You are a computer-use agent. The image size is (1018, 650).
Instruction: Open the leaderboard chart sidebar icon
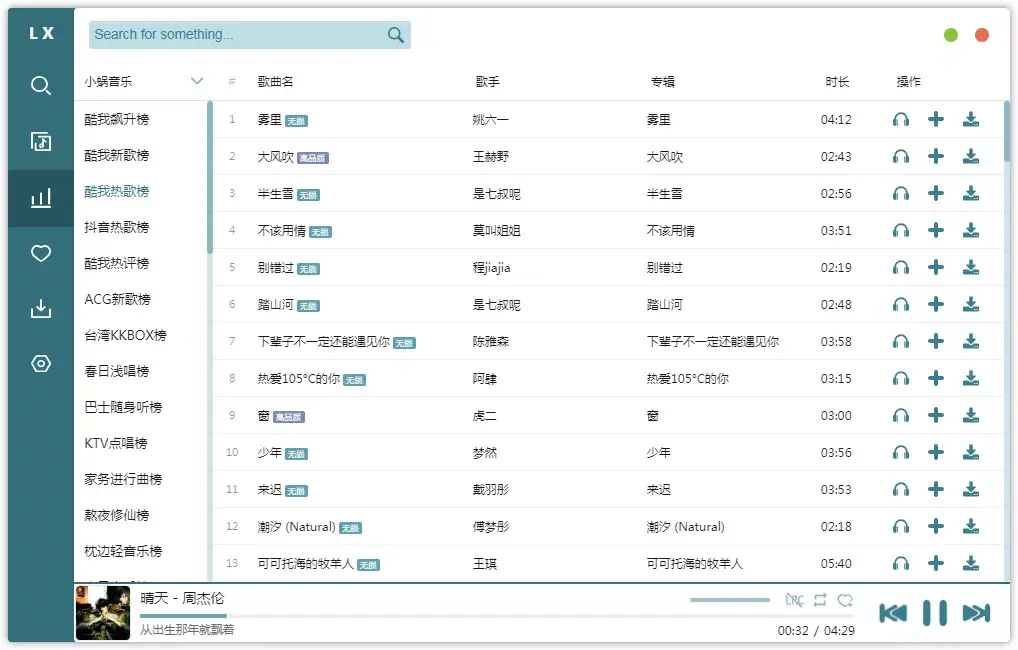(40, 197)
